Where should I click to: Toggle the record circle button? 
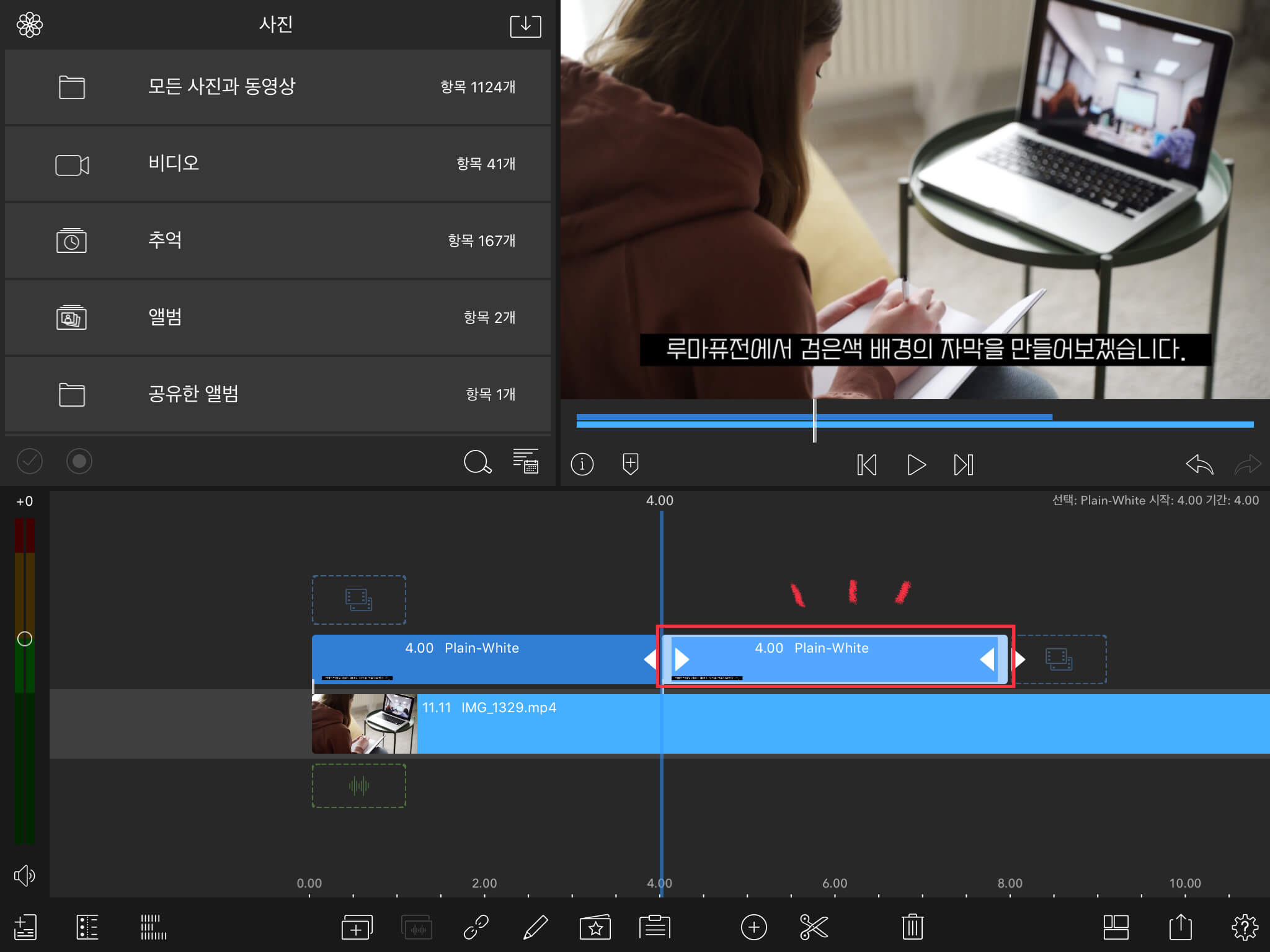79,461
